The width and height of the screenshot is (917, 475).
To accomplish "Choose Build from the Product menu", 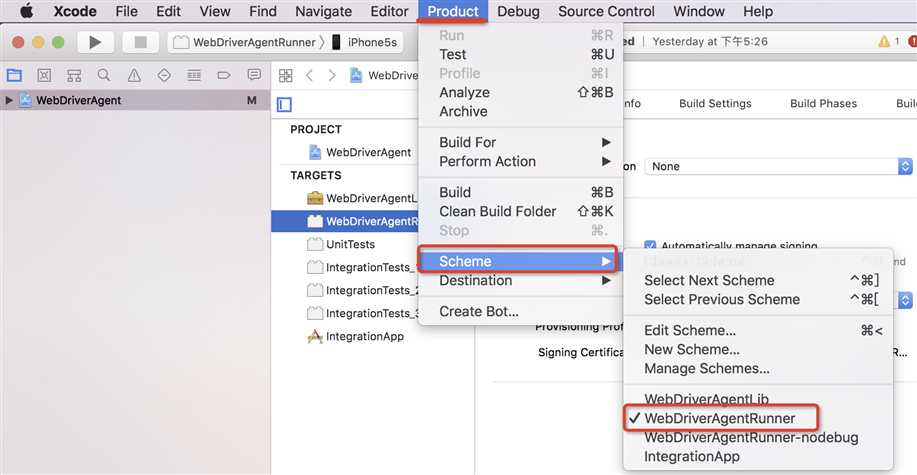I will [x=521, y=192].
